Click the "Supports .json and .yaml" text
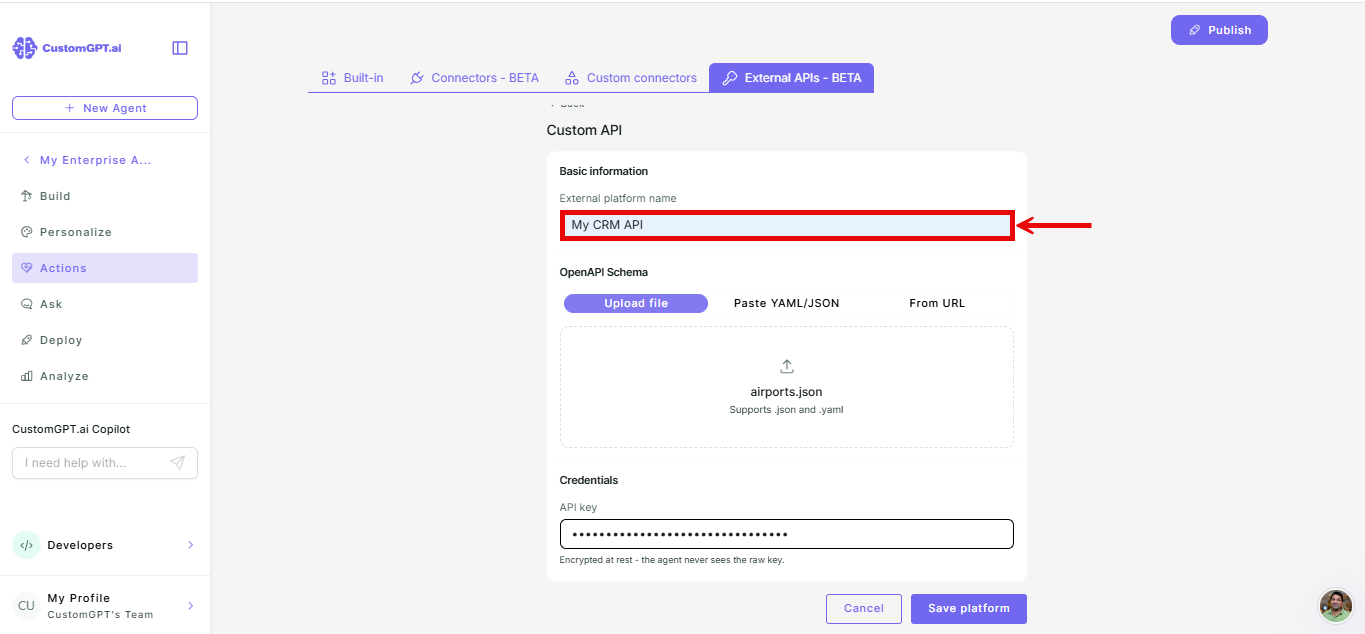 point(787,410)
